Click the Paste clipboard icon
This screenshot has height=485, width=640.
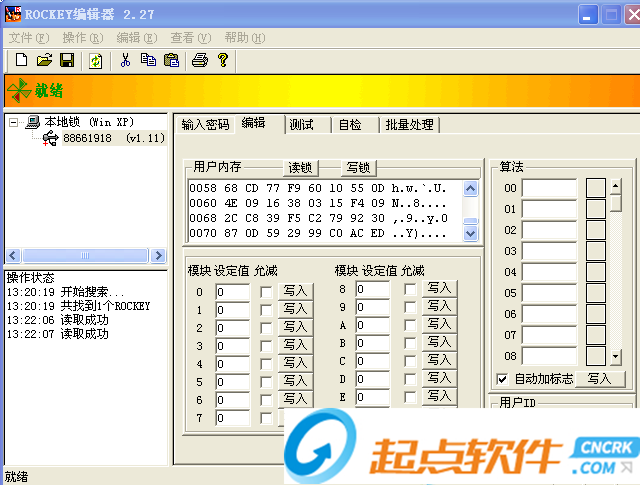tap(171, 60)
